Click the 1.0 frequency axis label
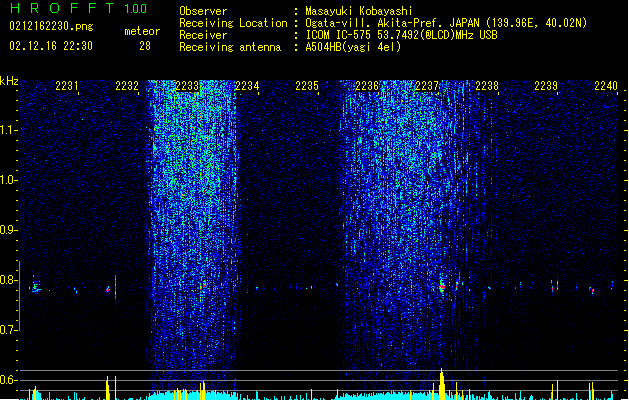Viewport: 629px width, 400px height. (9, 180)
